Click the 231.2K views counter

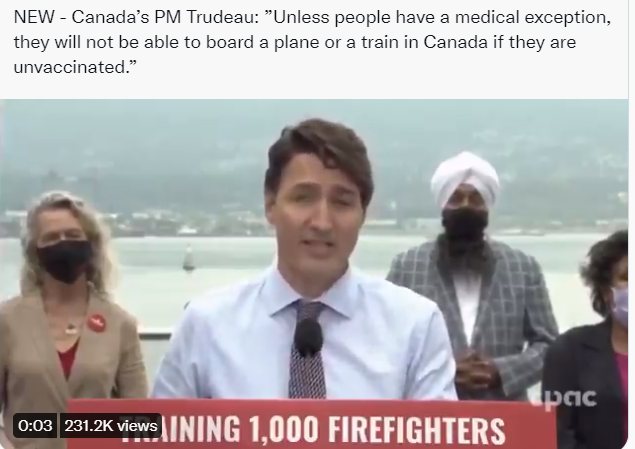tap(111, 426)
